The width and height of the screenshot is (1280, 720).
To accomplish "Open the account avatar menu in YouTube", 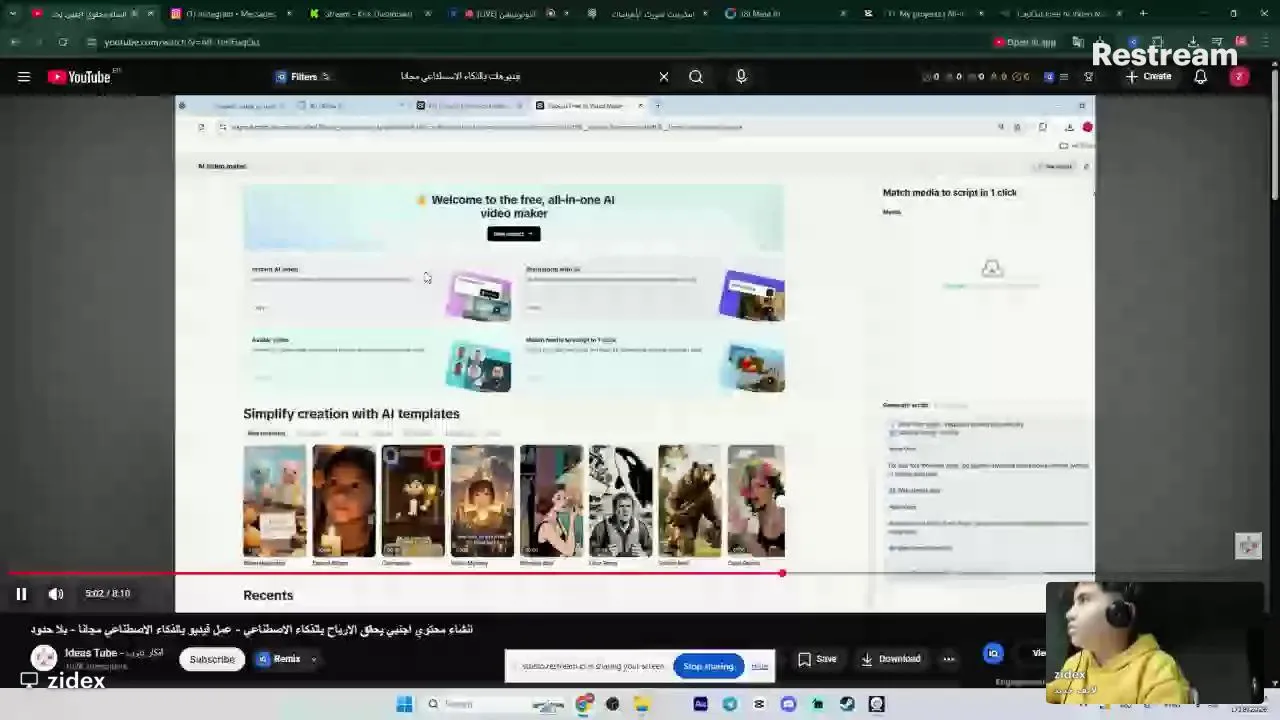I will (x=1239, y=77).
